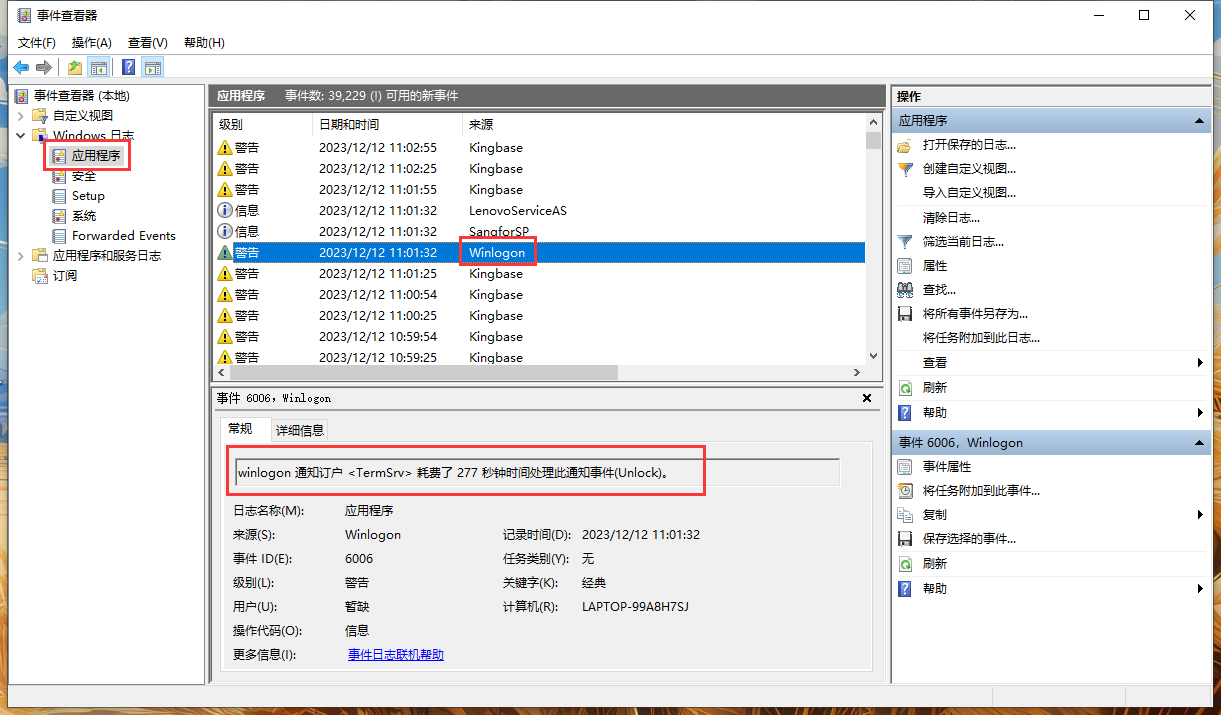Sort events by the 来源 column header

coord(663,125)
